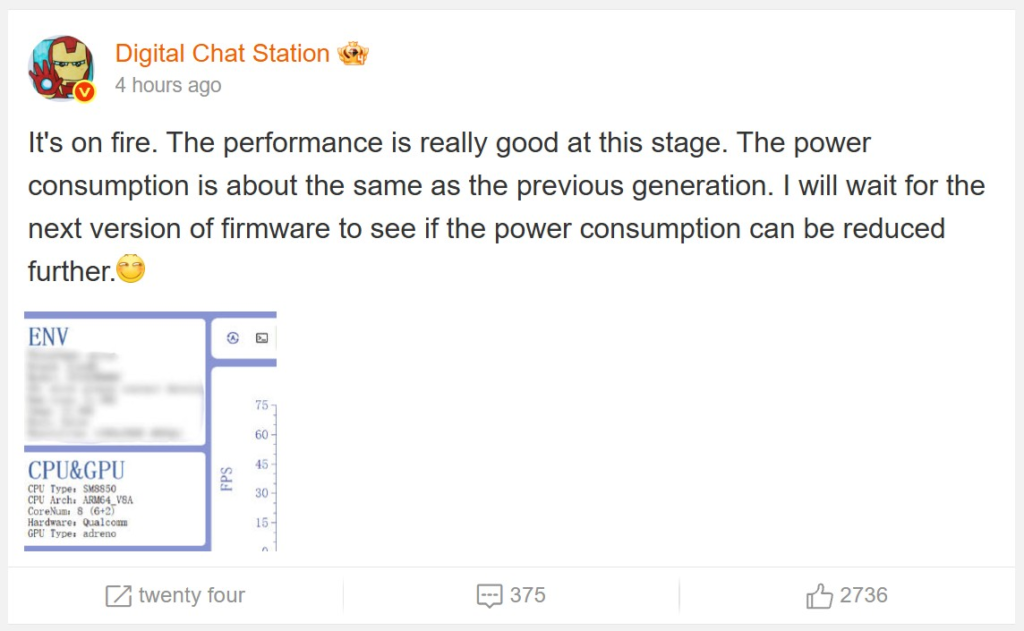Click the orange verified badge on avatar
The width and height of the screenshot is (1024, 631).
[x=86, y=92]
